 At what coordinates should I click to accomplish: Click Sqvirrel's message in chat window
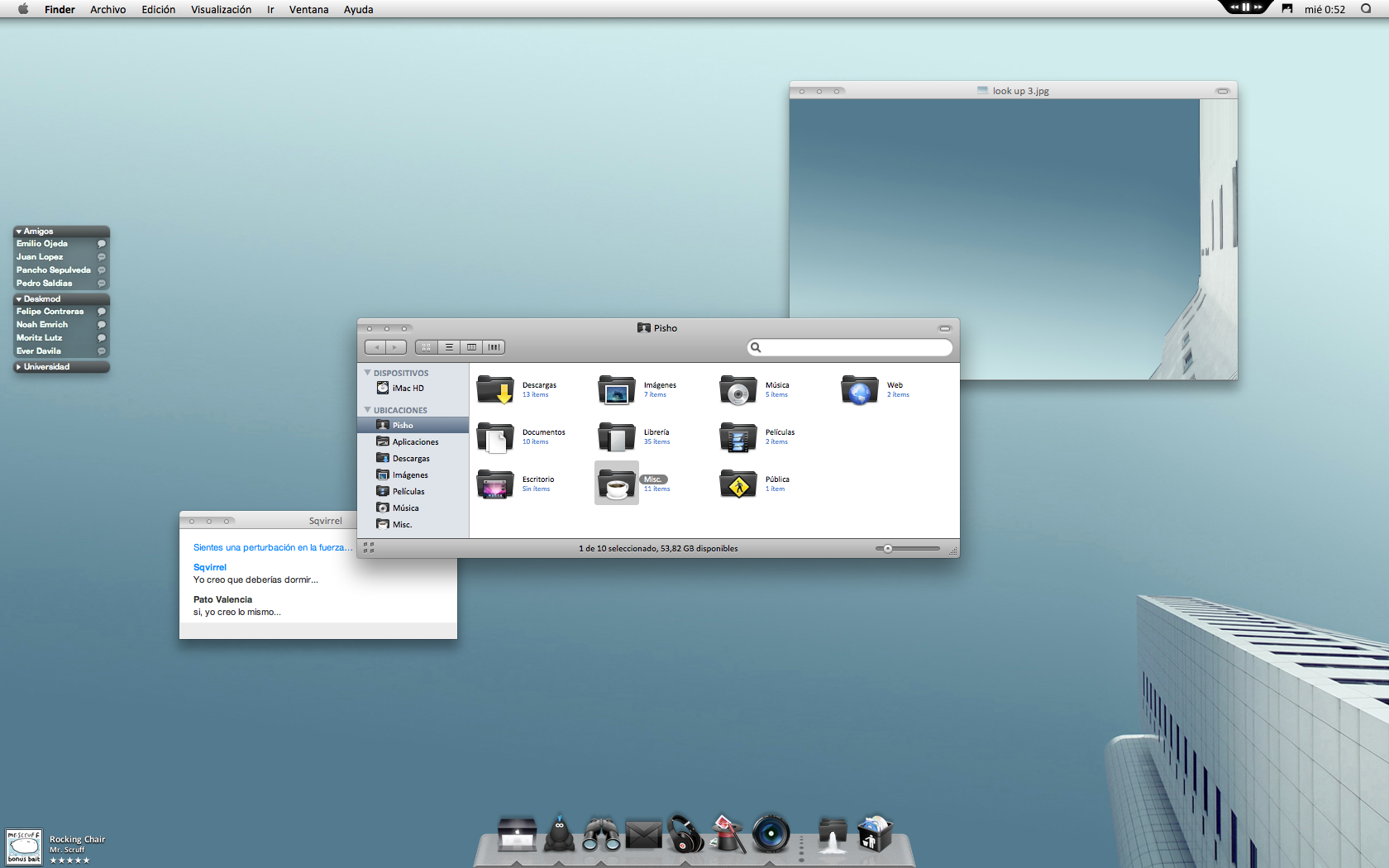click(x=255, y=579)
